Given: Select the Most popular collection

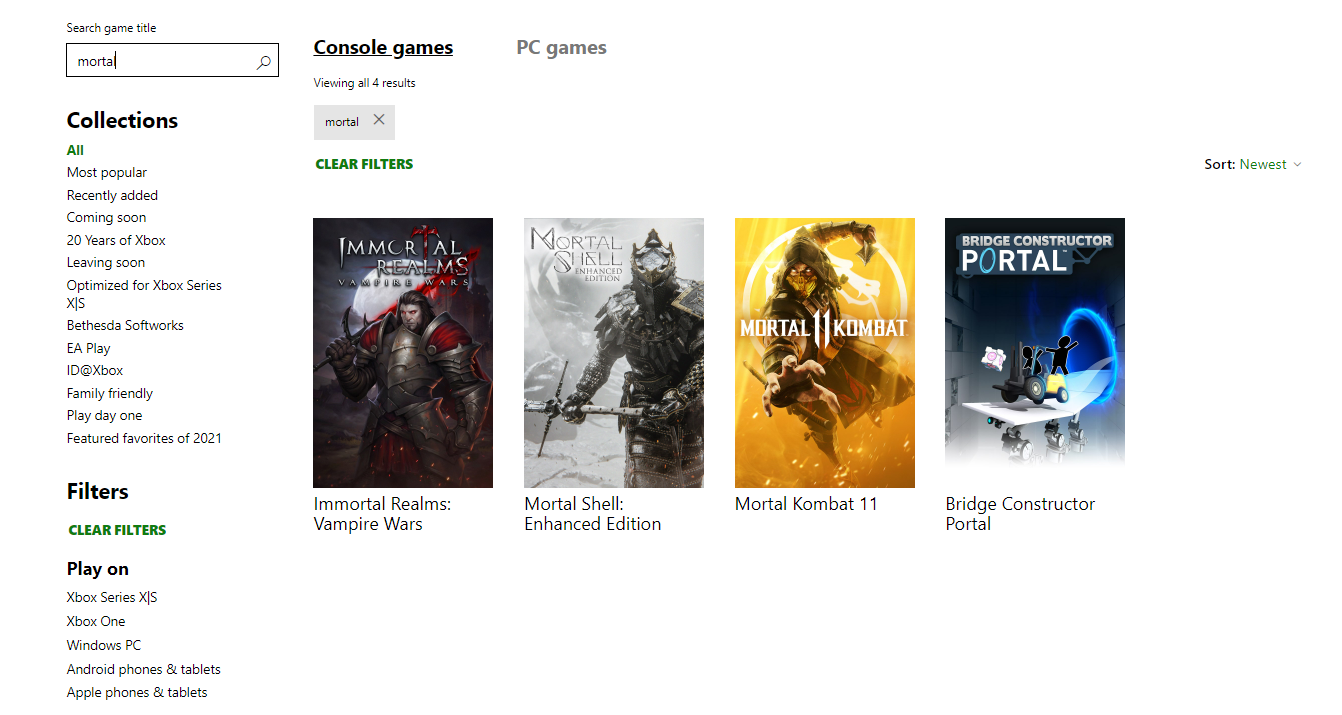Looking at the screenshot, I should (x=107, y=173).
